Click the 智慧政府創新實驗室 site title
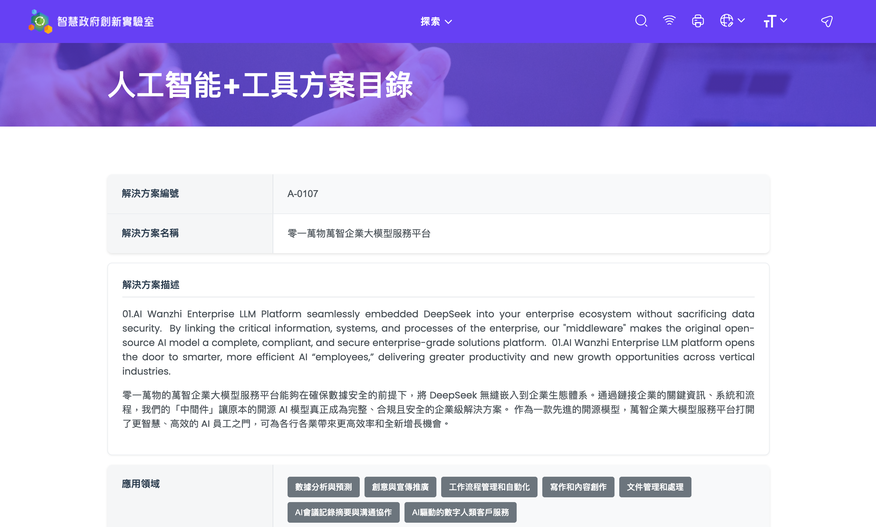Viewport: 876px width, 527px height. point(106,22)
